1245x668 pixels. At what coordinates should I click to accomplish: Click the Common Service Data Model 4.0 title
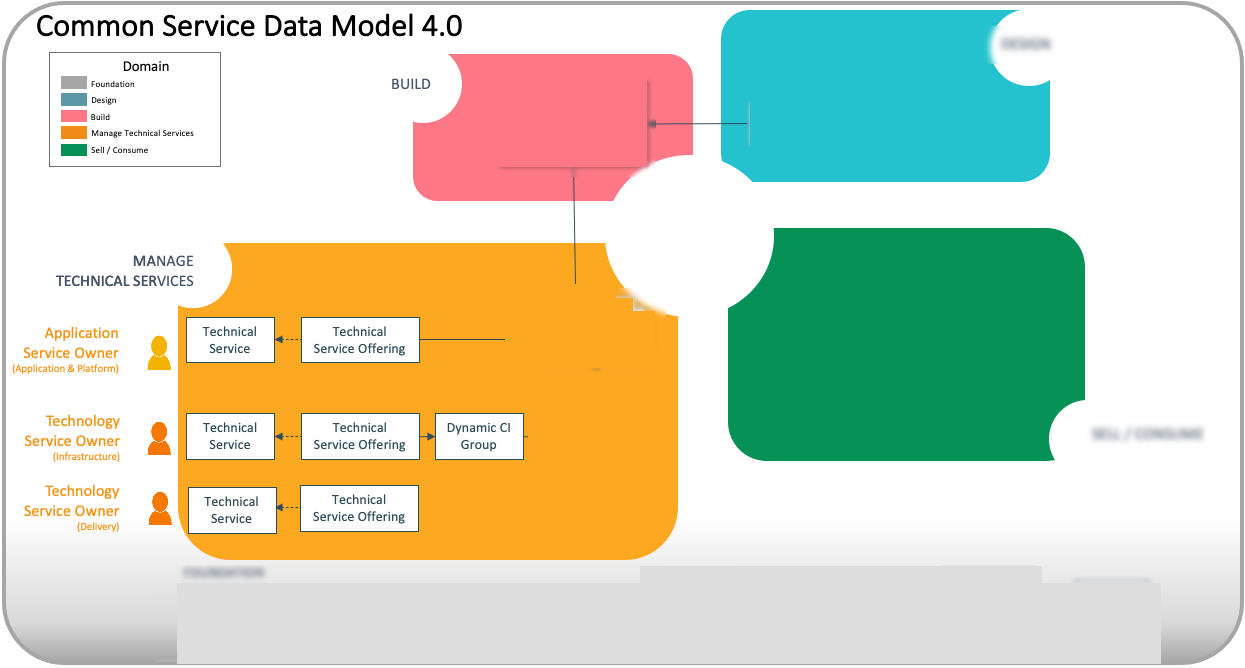tap(249, 26)
